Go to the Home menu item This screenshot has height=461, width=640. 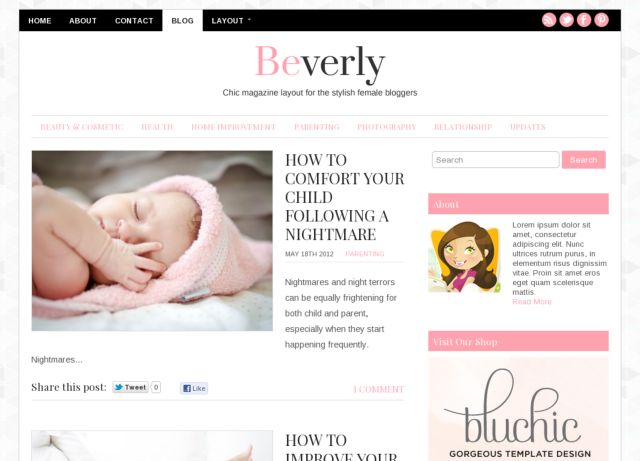pyautogui.click(x=40, y=21)
